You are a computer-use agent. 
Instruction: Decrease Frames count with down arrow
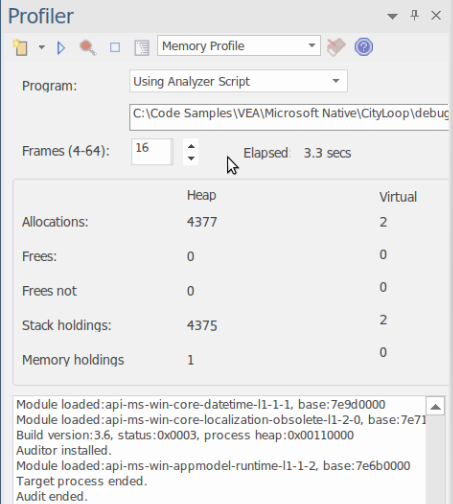click(191, 158)
